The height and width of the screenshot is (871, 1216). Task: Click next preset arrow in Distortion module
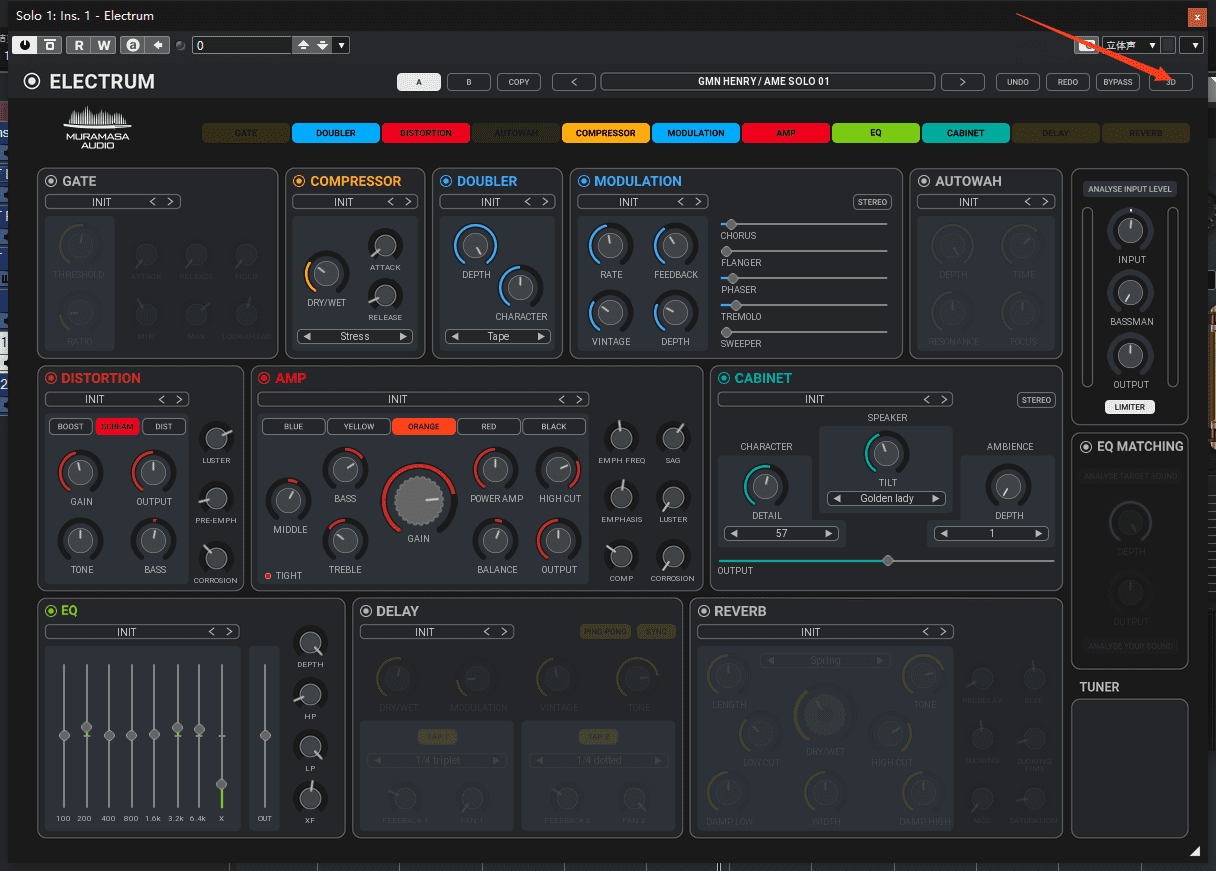tap(177, 399)
